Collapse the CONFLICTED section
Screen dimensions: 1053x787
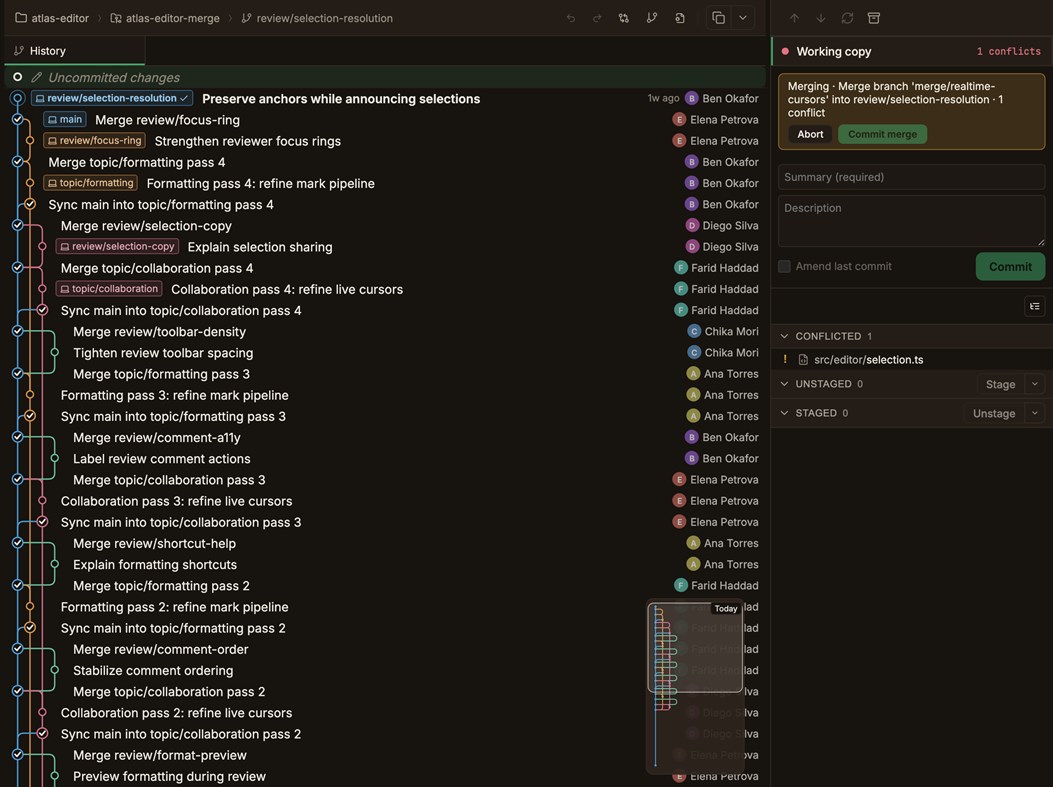click(784, 336)
